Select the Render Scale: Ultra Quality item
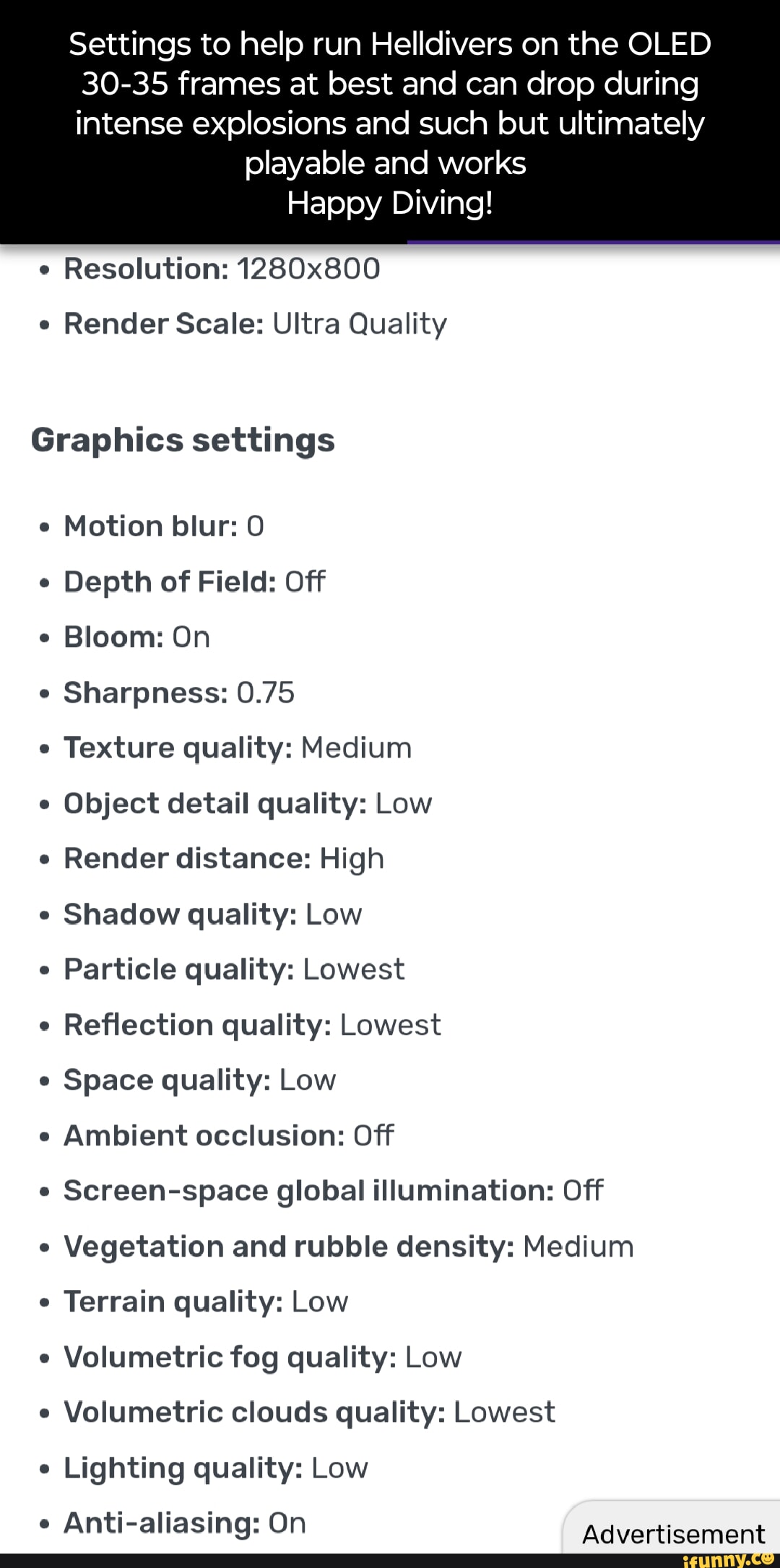This screenshot has width=780, height=1568. [255, 324]
